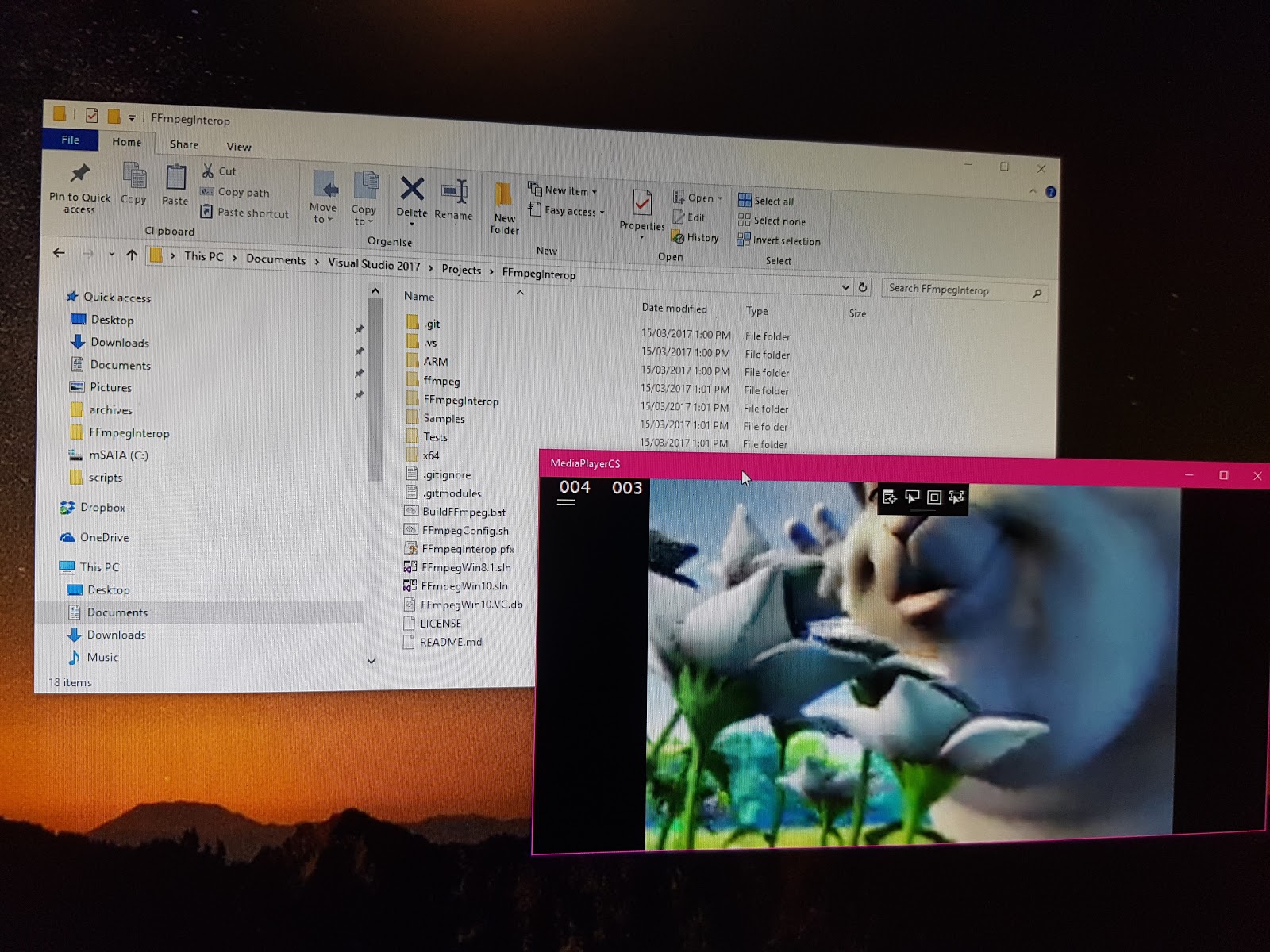This screenshot has width=1270, height=952.
Task: Select OneDrive in navigation pane
Action: (94, 537)
